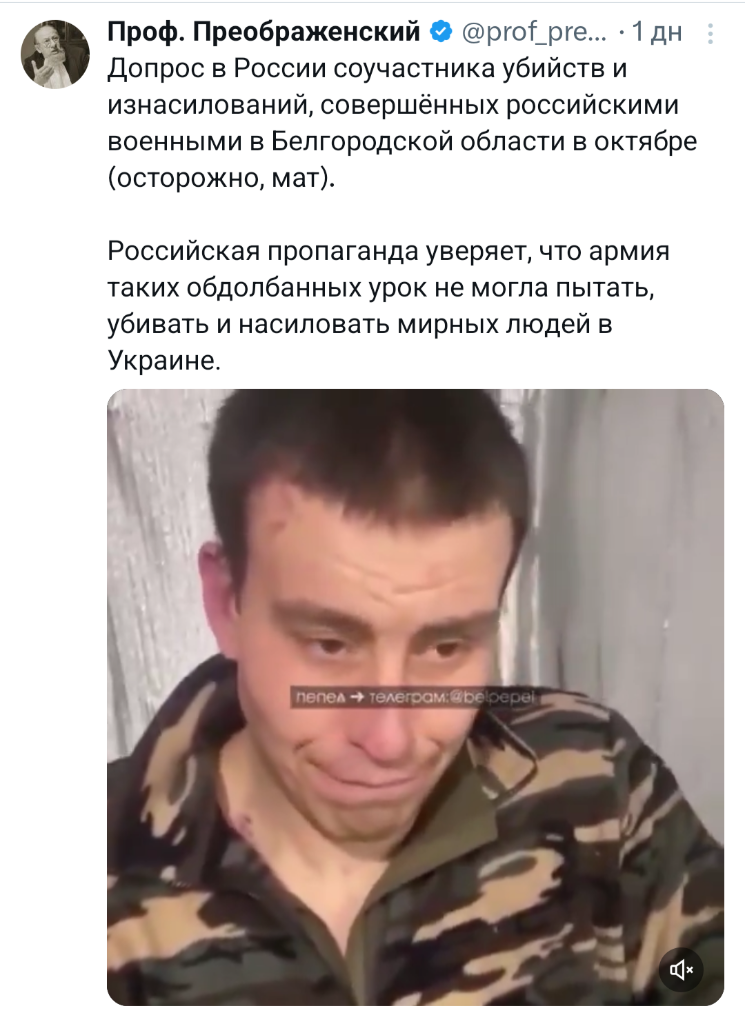
Task: Click the text (осторожно, мат).
Action: coord(221,178)
